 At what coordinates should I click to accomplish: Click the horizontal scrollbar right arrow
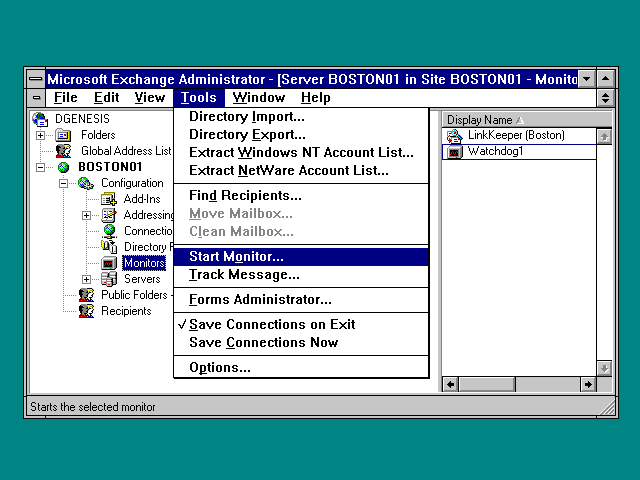click(588, 384)
